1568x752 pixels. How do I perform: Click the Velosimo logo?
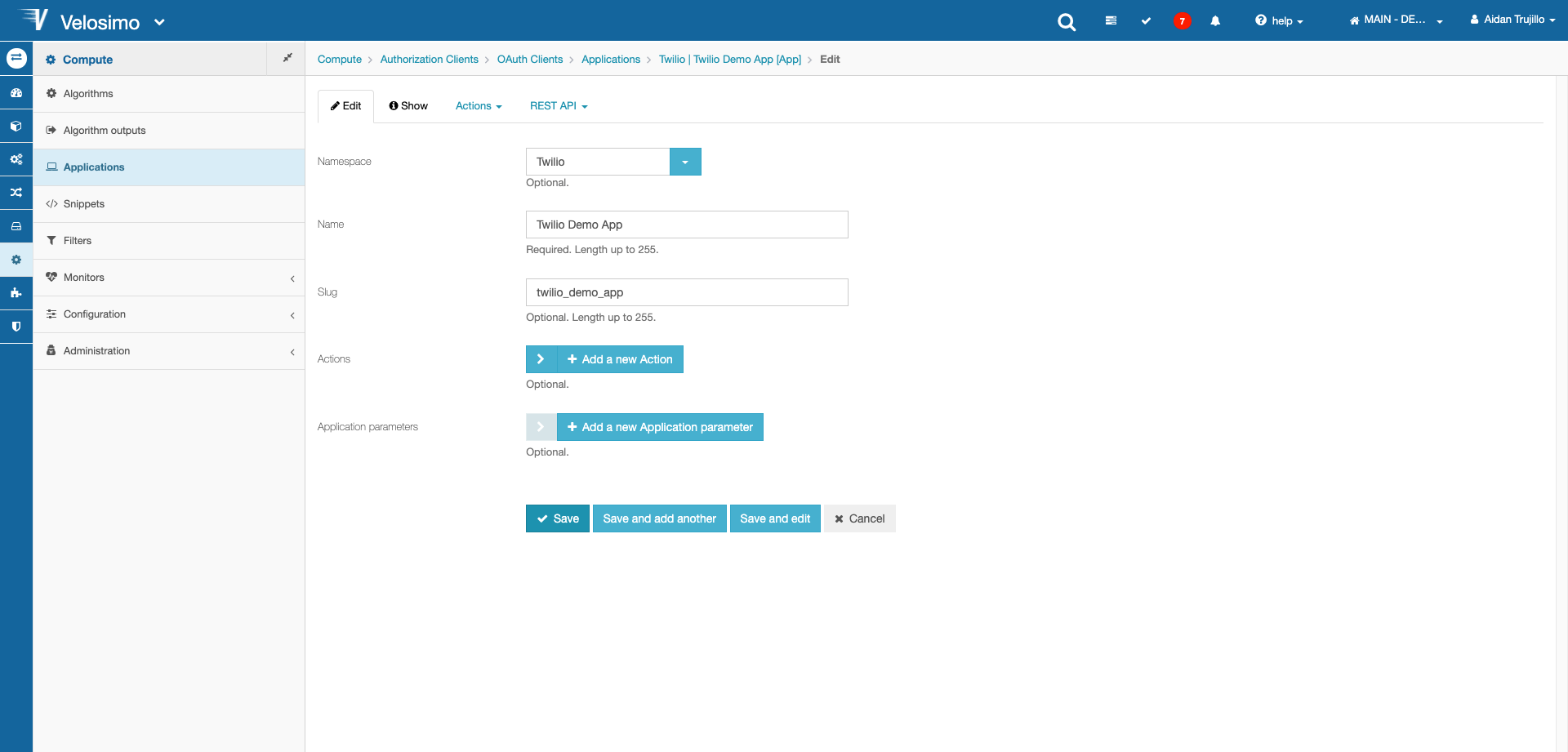(33, 20)
